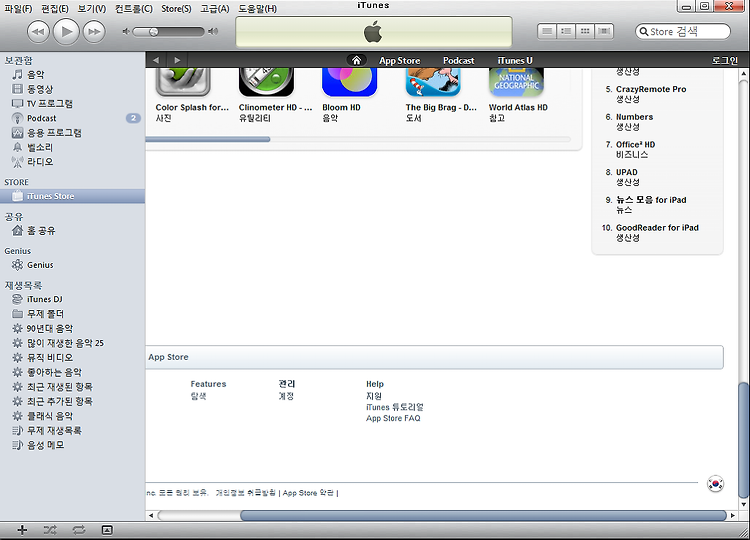Open the 컨트롤(C) menu

coord(134,9)
